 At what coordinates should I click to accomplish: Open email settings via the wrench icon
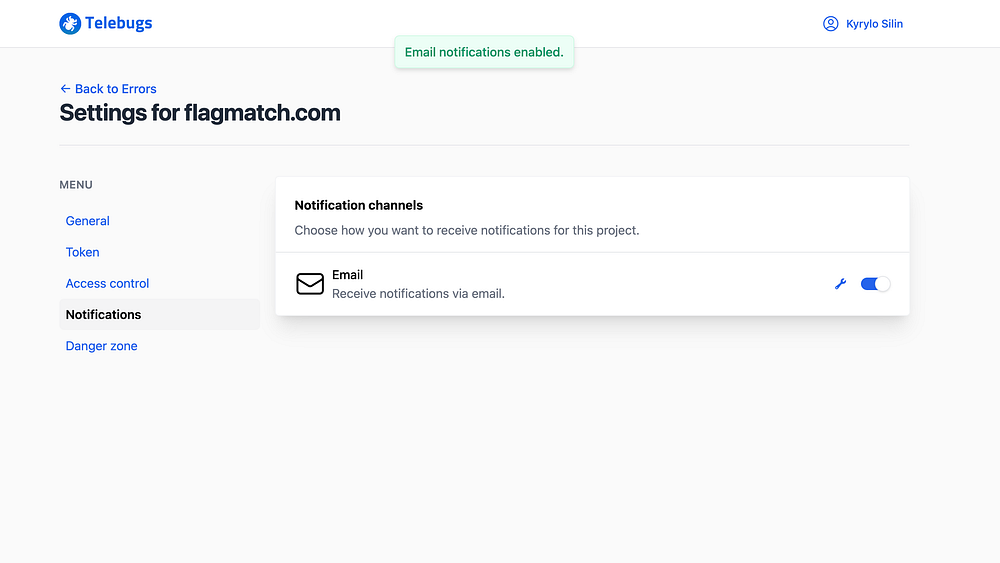click(x=840, y=284)
